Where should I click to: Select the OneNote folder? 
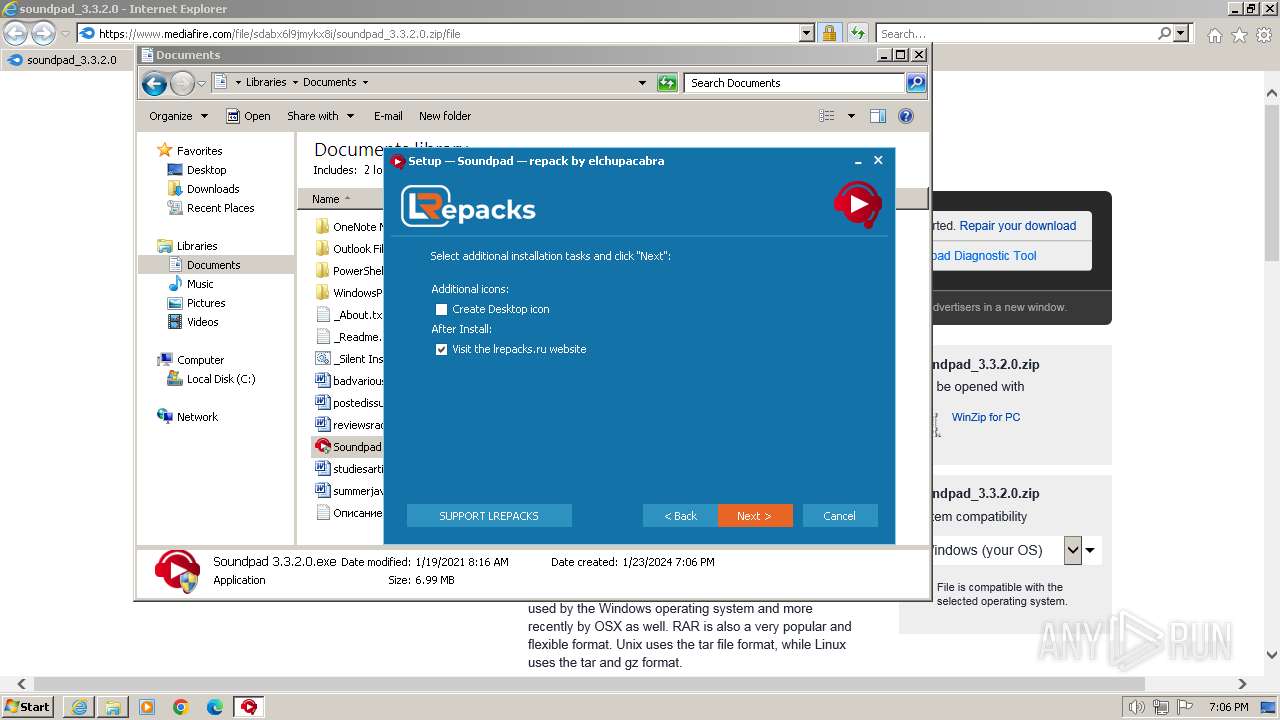[349, 227]
